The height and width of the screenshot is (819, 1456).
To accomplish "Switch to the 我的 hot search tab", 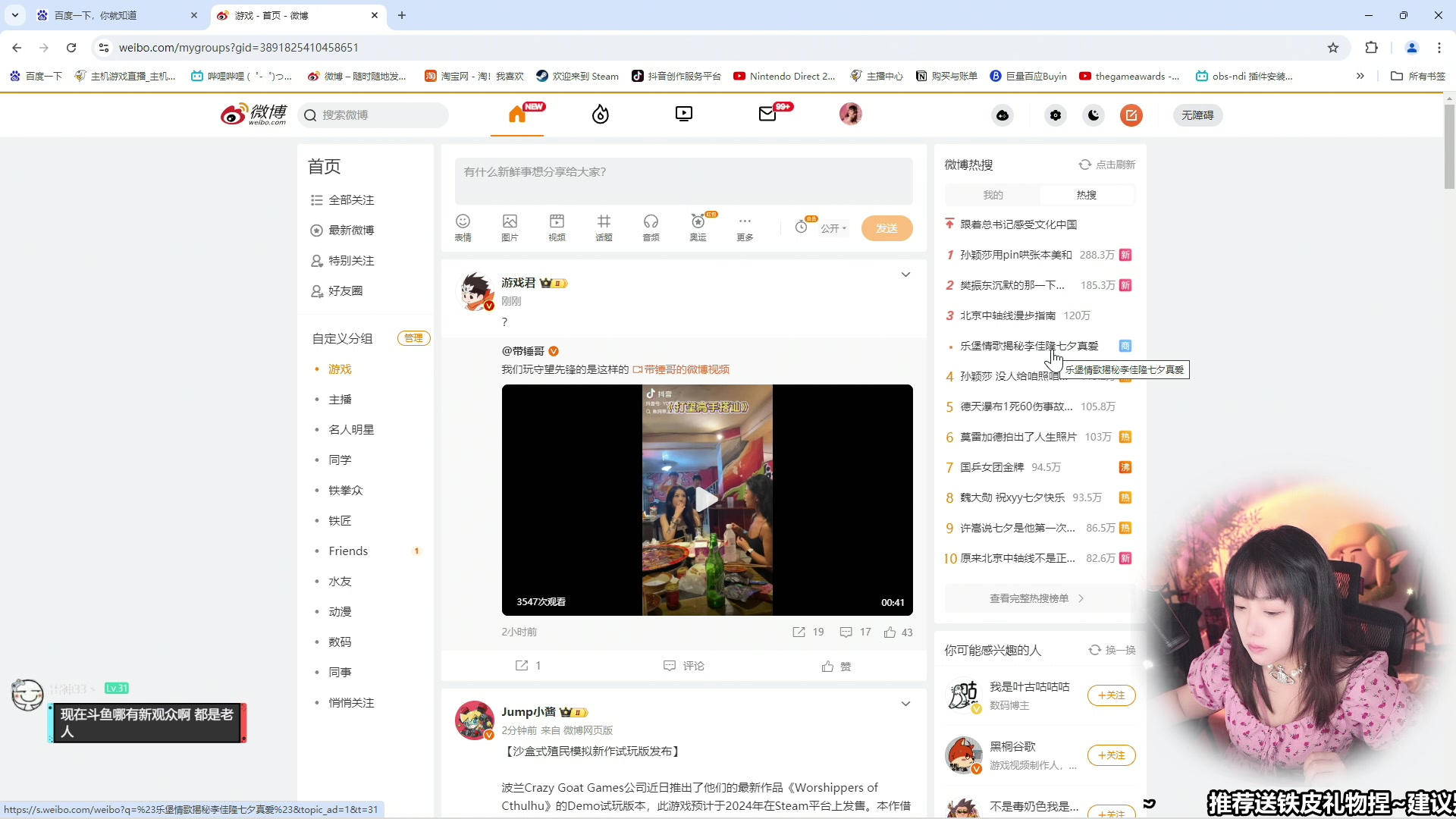I will (992, 194).
